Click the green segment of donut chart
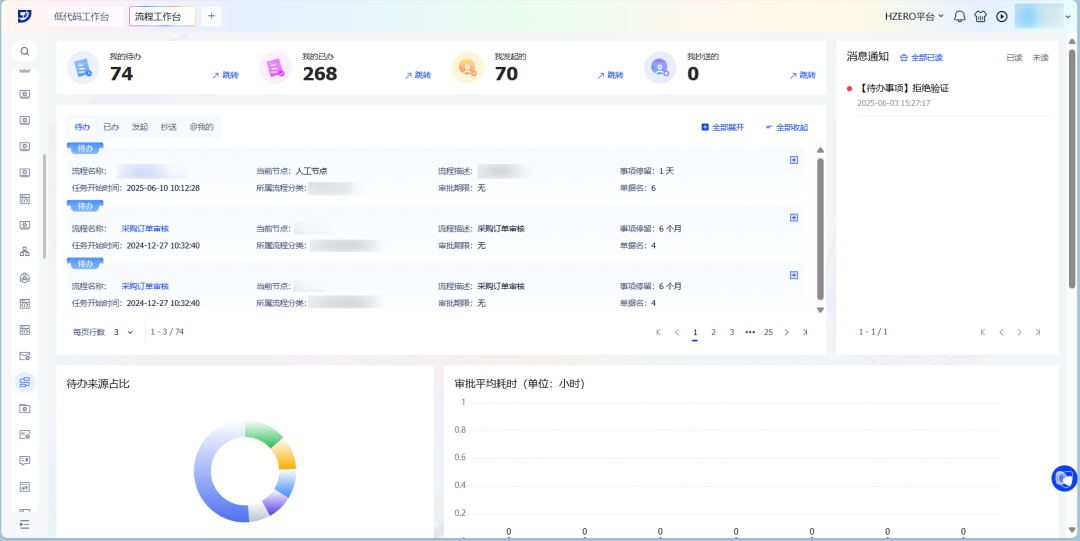 tap(262, 433)
